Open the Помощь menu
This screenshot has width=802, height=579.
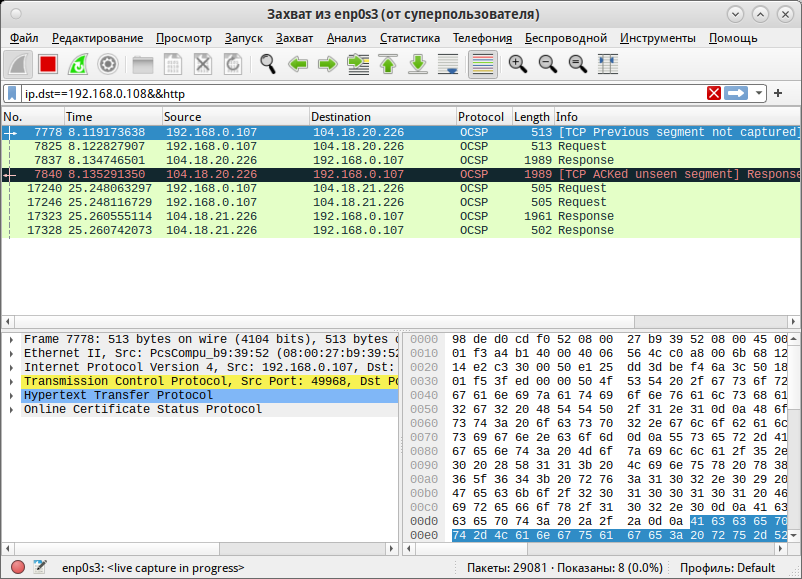point(733,38)
